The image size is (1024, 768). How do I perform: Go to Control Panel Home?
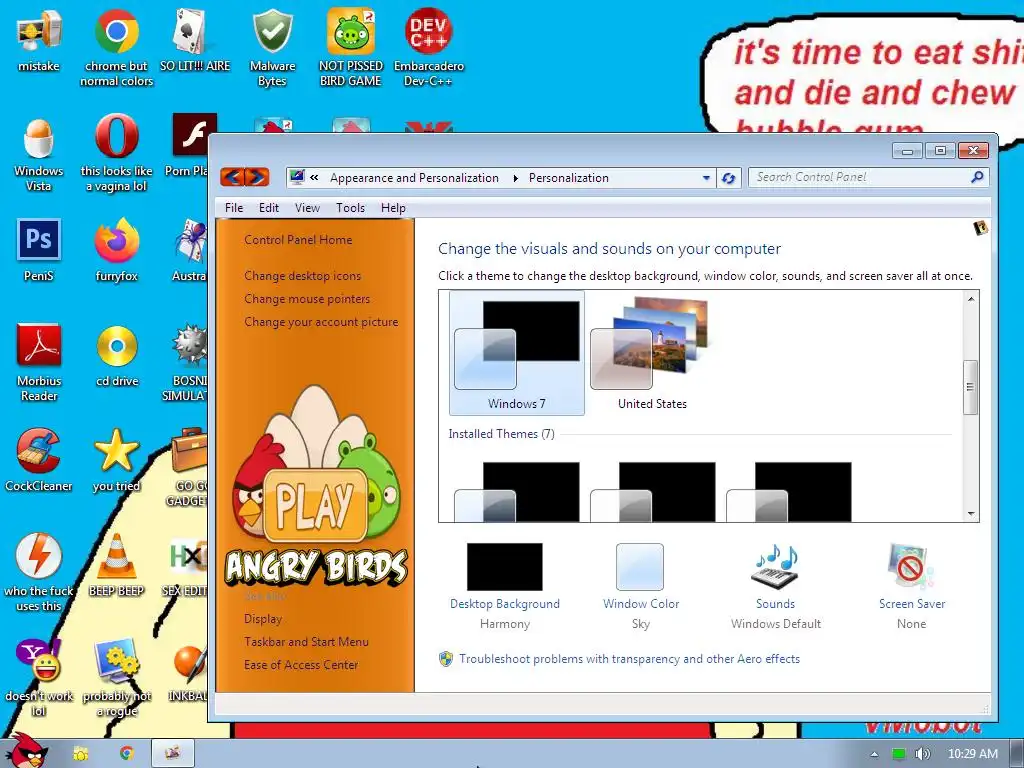298,240
